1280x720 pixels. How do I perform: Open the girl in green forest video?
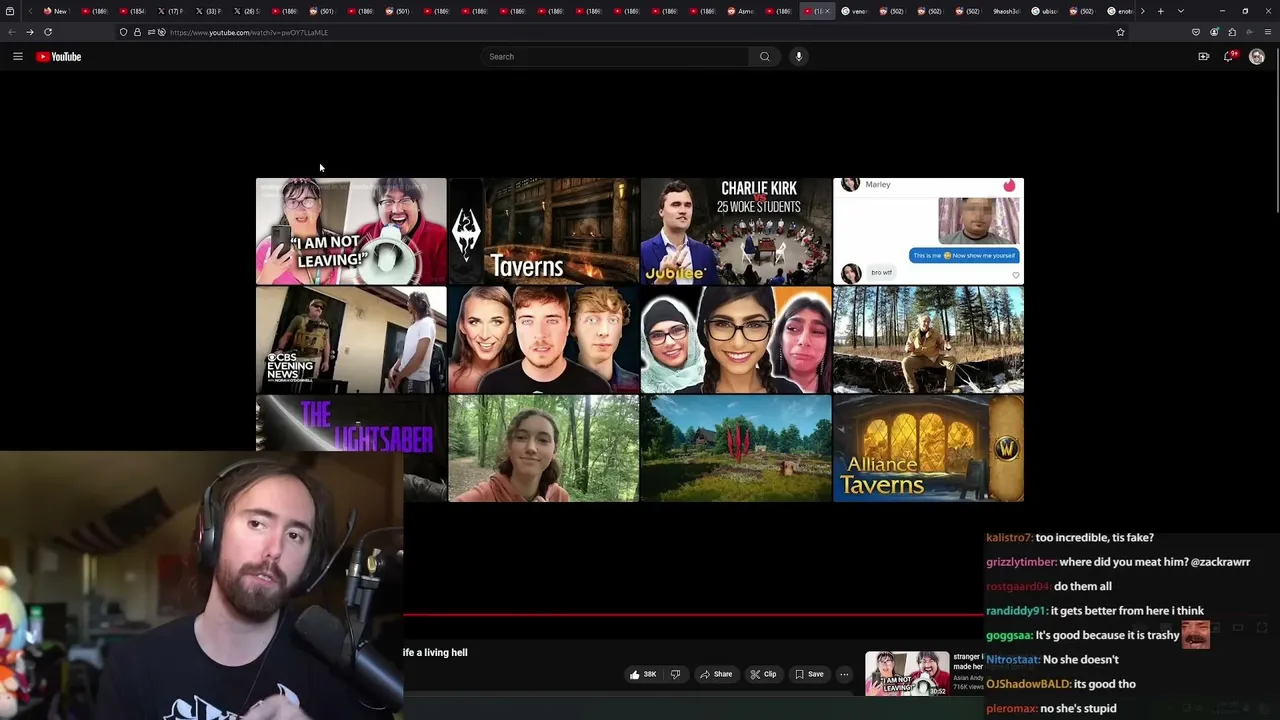point(543,448)
